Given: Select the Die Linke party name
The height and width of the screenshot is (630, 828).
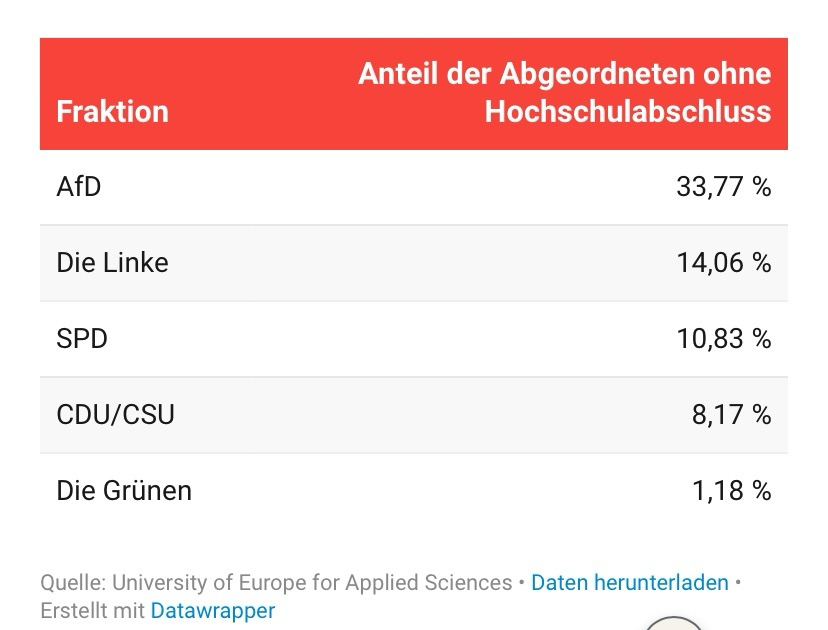Looking at the screenshot, I should tap(112, 263).
